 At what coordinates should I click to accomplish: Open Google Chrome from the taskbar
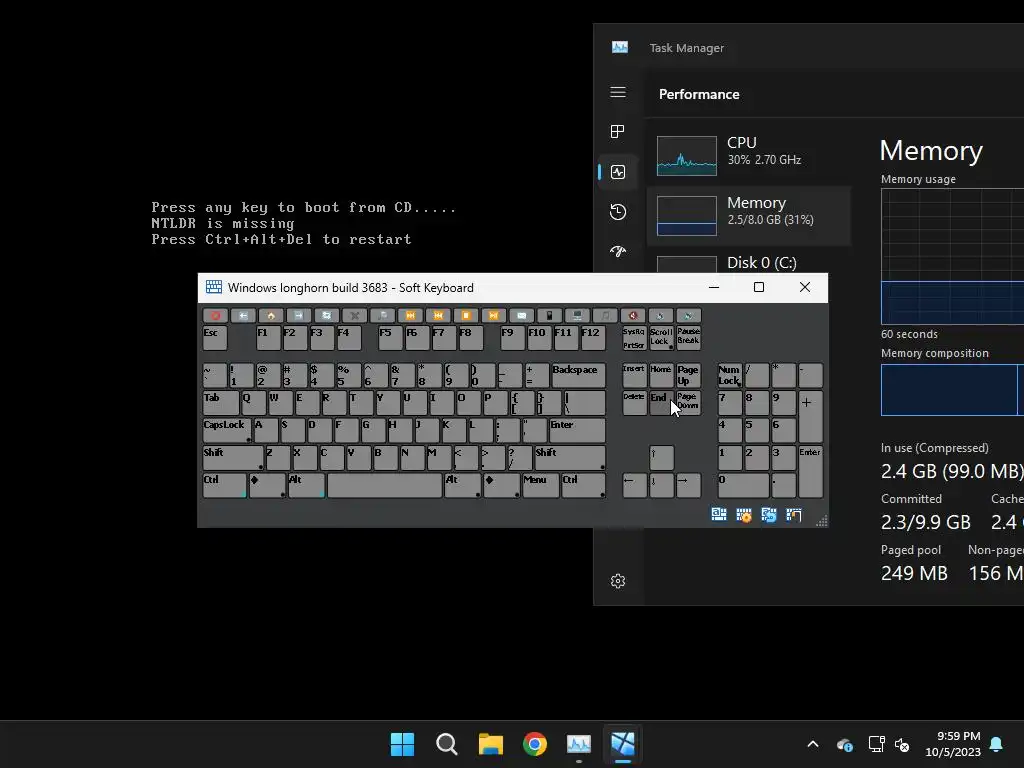535,744
